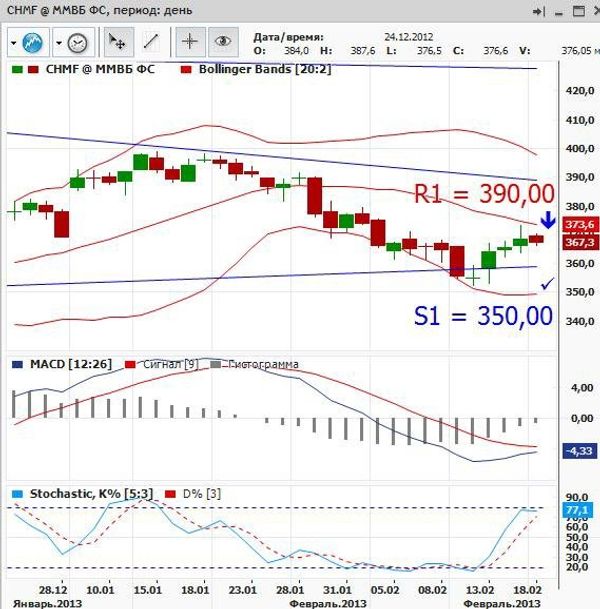
Task: Click the Сигнал red legend swatch
Action: point(130,365)
